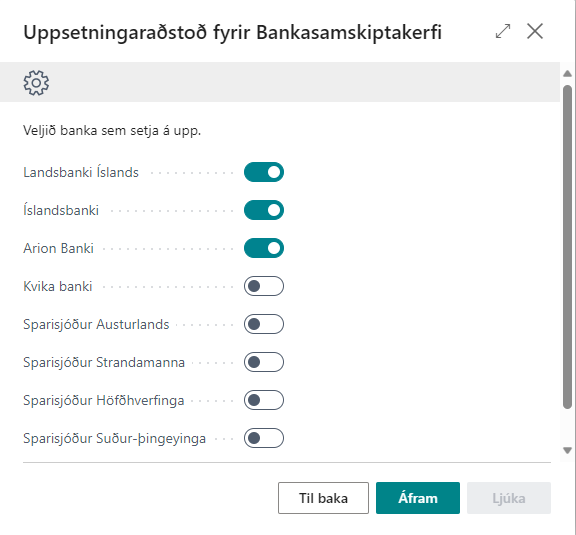This screenshot has height=535, width=576.
Task: Close the Uppsetningaraðstoð dialog
Action: point(535,31)
